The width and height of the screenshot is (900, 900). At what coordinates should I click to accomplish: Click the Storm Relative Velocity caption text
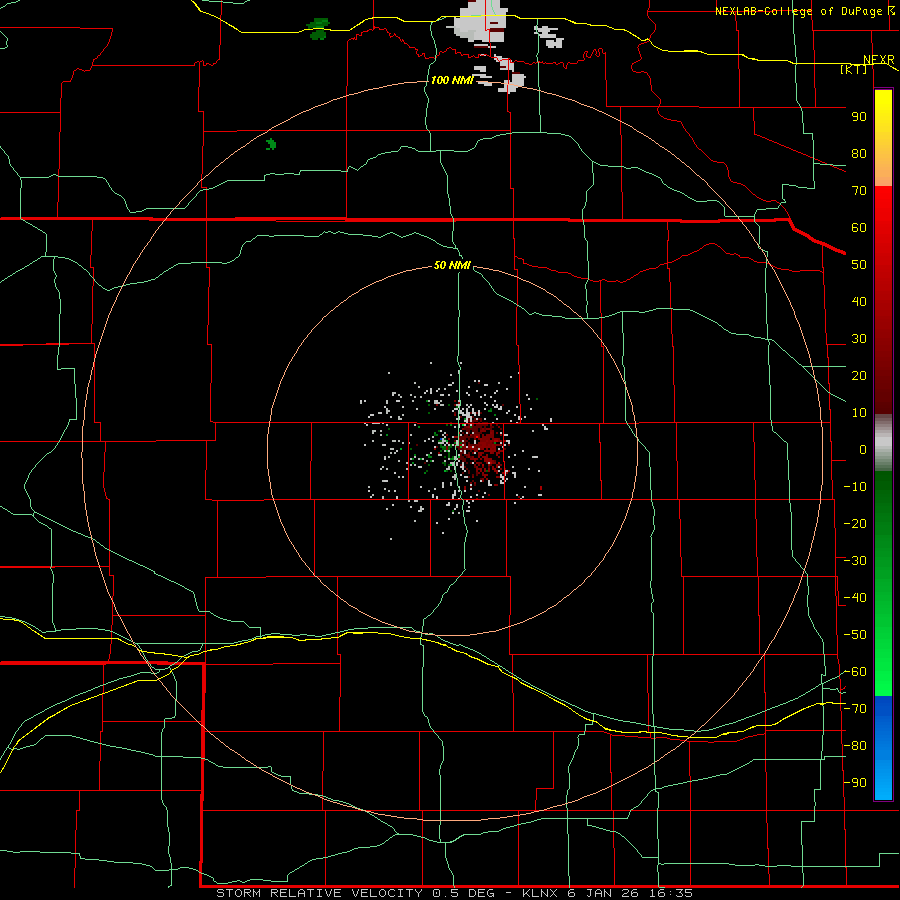click(454, 893)
